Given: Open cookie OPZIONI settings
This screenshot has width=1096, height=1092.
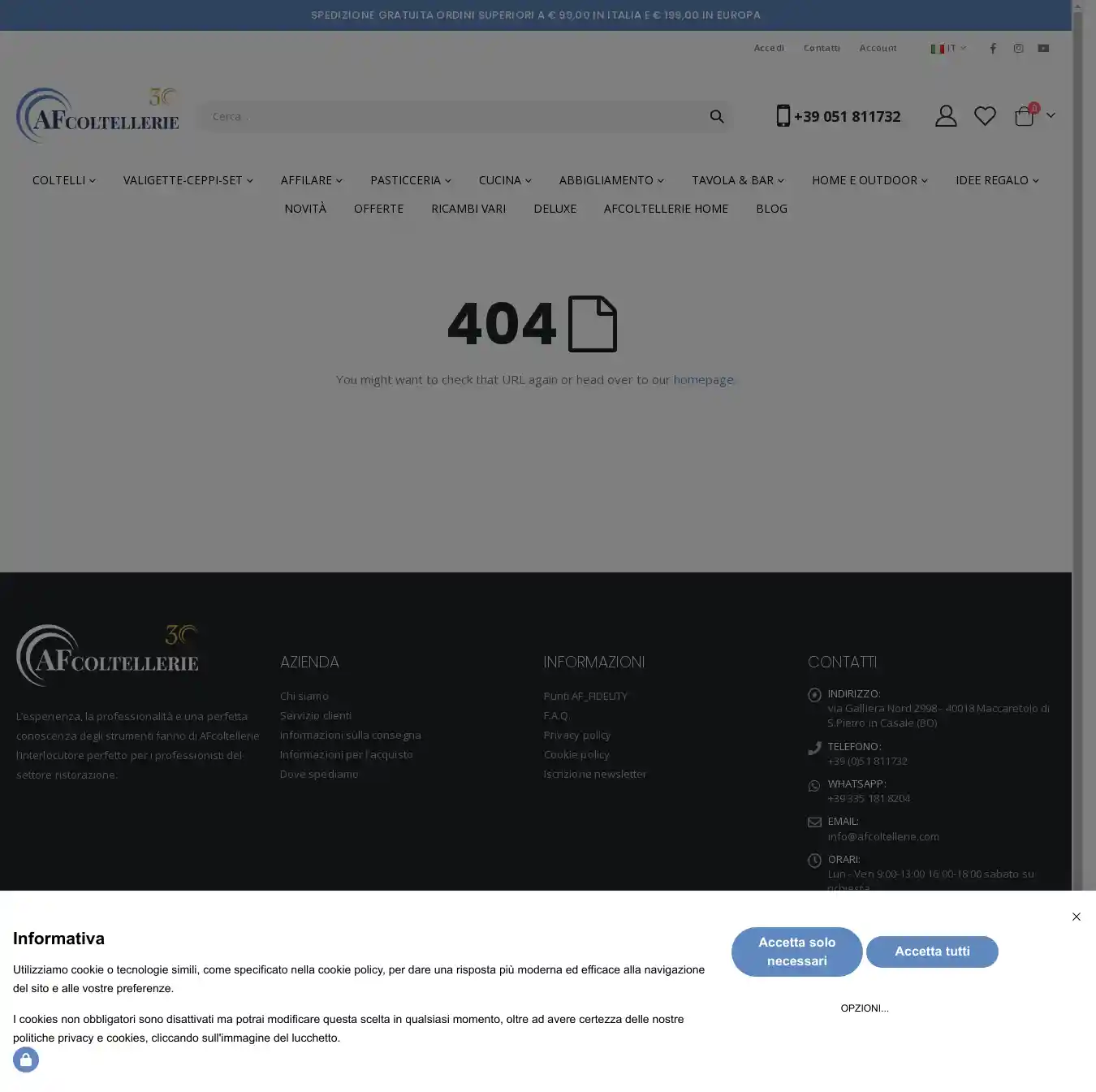Looking at the screenshot, I should click(x=864, y=1008).
